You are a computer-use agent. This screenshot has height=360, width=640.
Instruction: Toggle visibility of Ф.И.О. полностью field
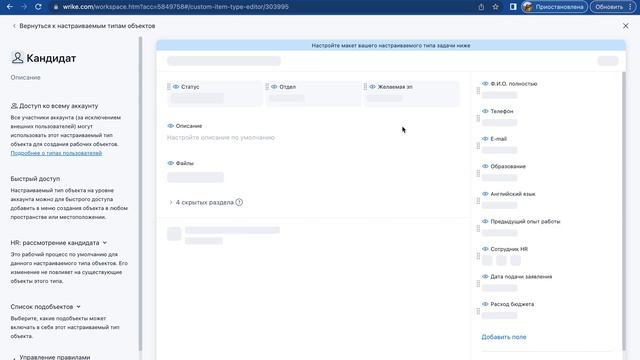click(x=485, y=83)
